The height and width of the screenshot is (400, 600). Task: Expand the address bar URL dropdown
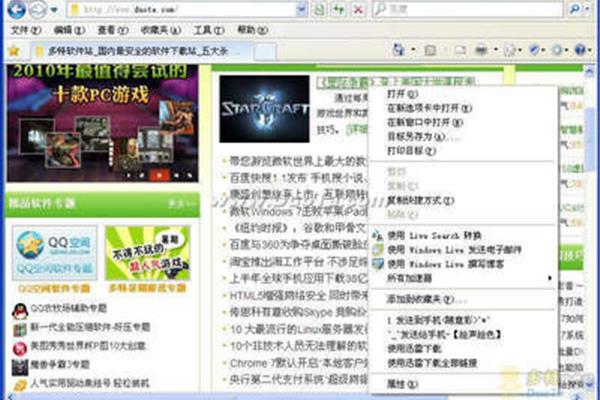pos(302,10)
